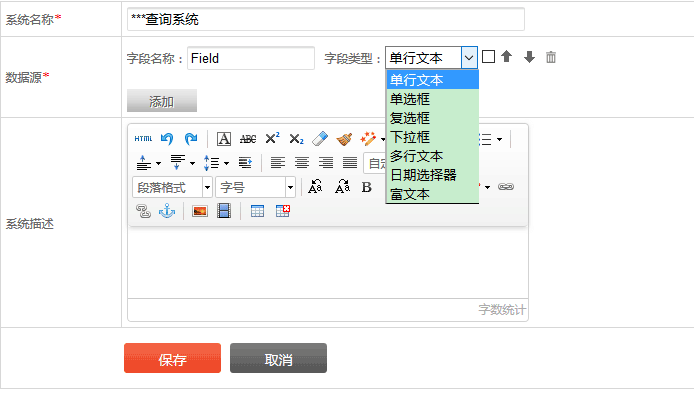Expand paragraph spacing before dropdown

pos(158,164)
